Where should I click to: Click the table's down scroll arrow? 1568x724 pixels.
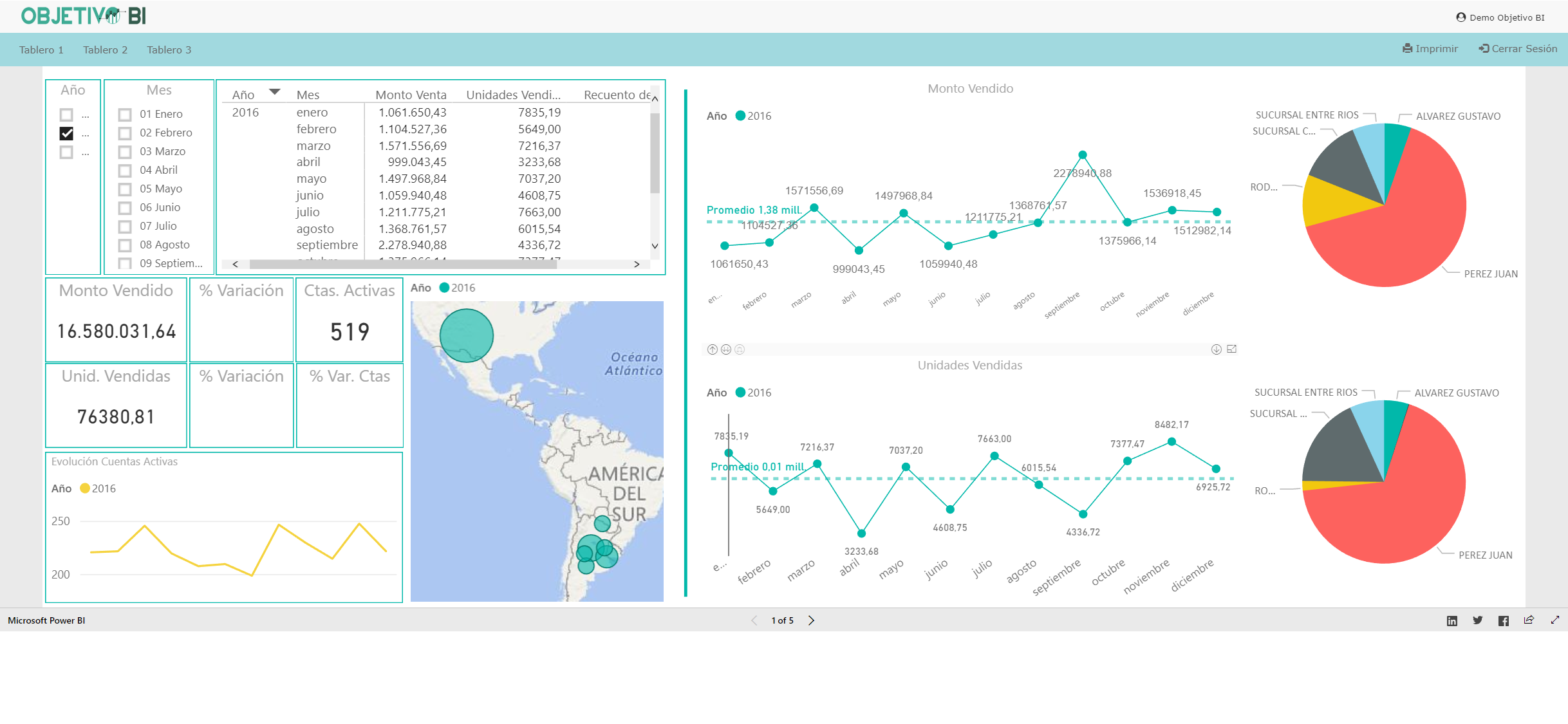coord(655,246)
